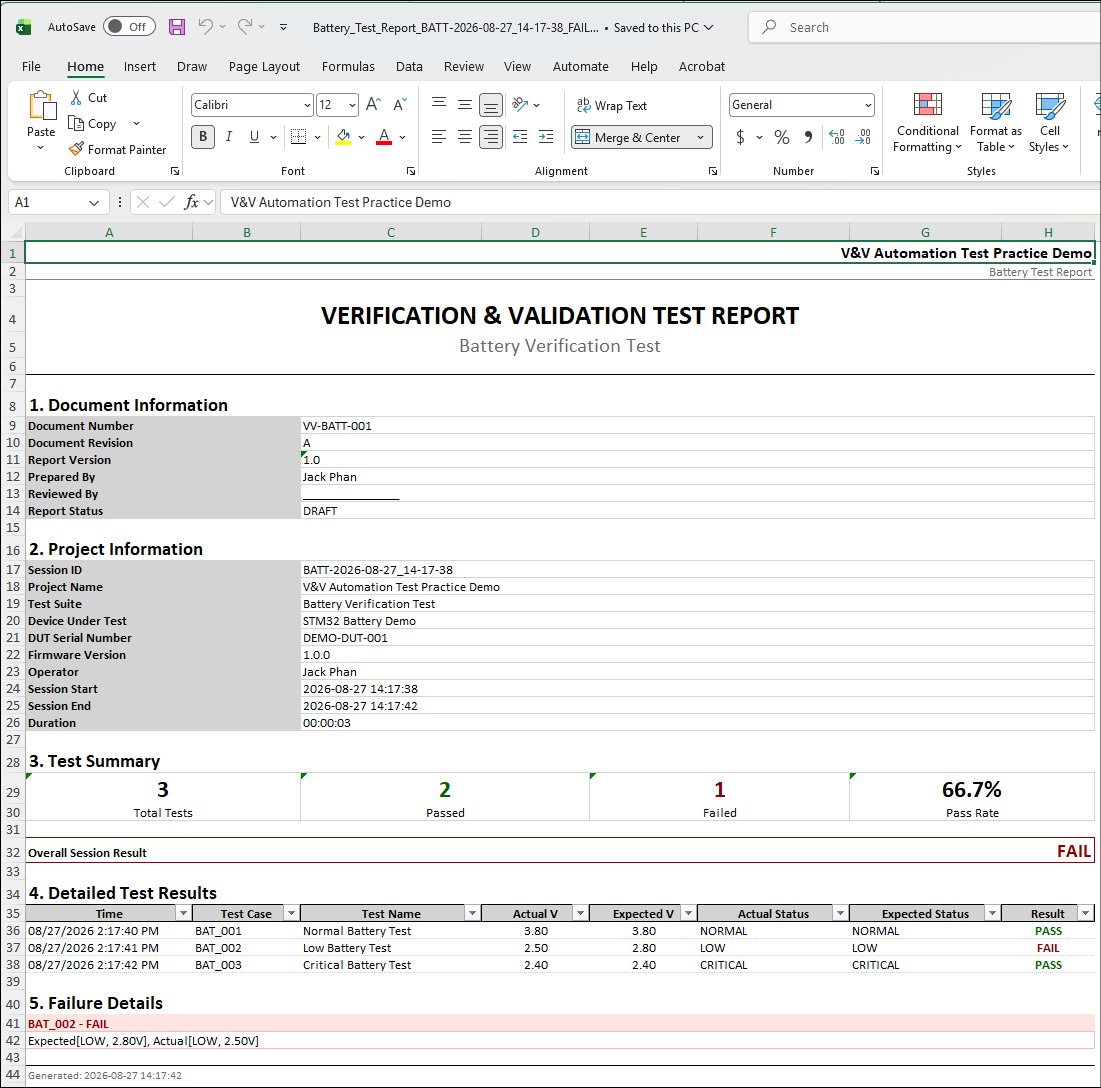The width and height of the screenshot is (1101, 1088).
Task: Open the Test Case filter dropdown
Action: coord(291,913)
